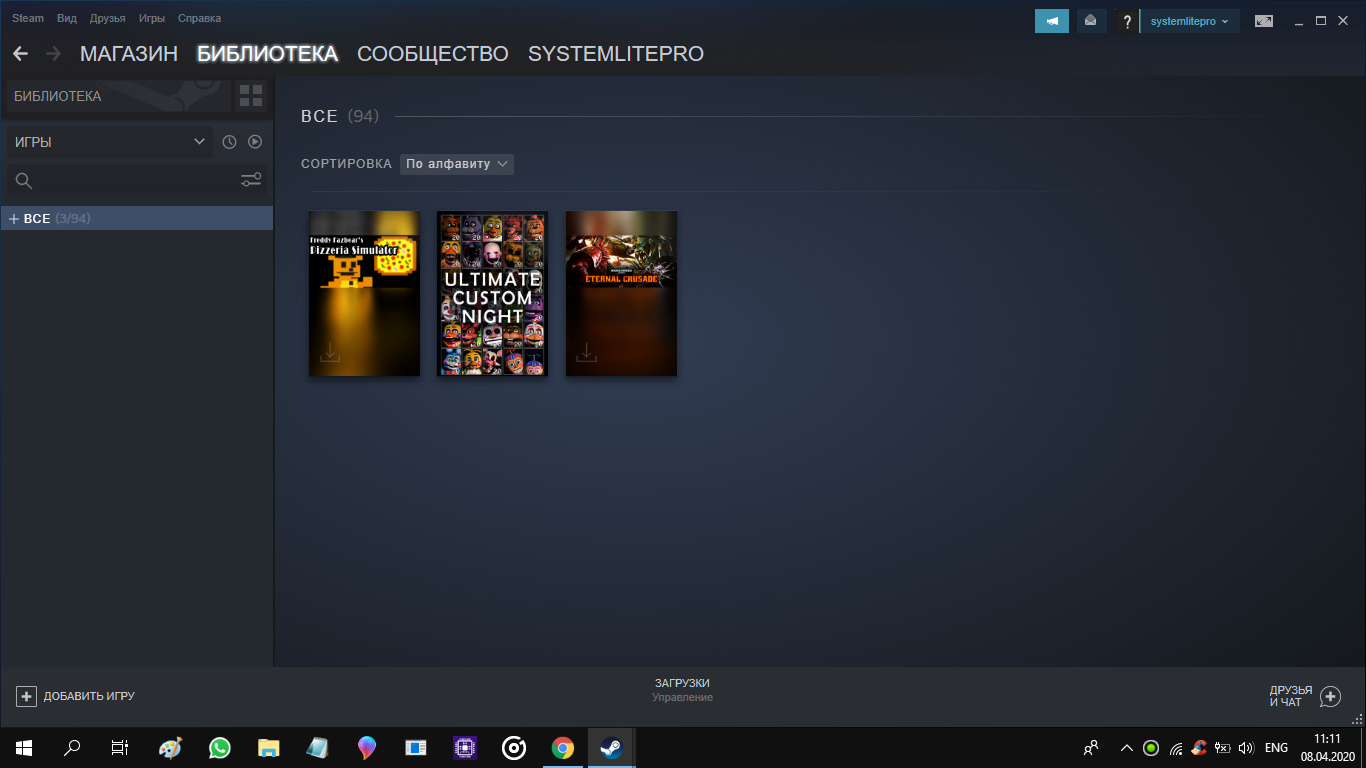Click ENG input language indicator
Viewport: 1366px width, 768px height.
(1276, 747)
